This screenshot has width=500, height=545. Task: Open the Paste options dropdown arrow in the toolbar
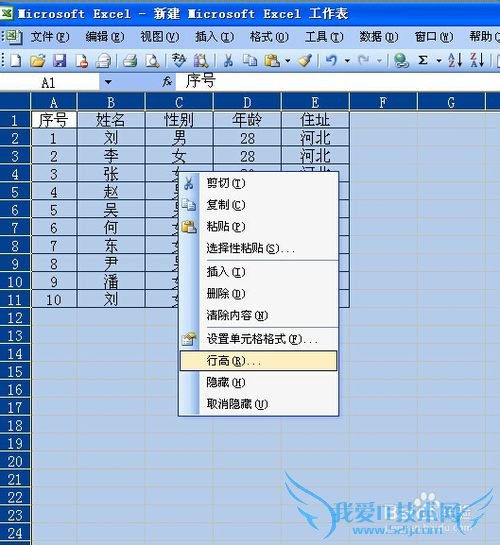[288, 61]
